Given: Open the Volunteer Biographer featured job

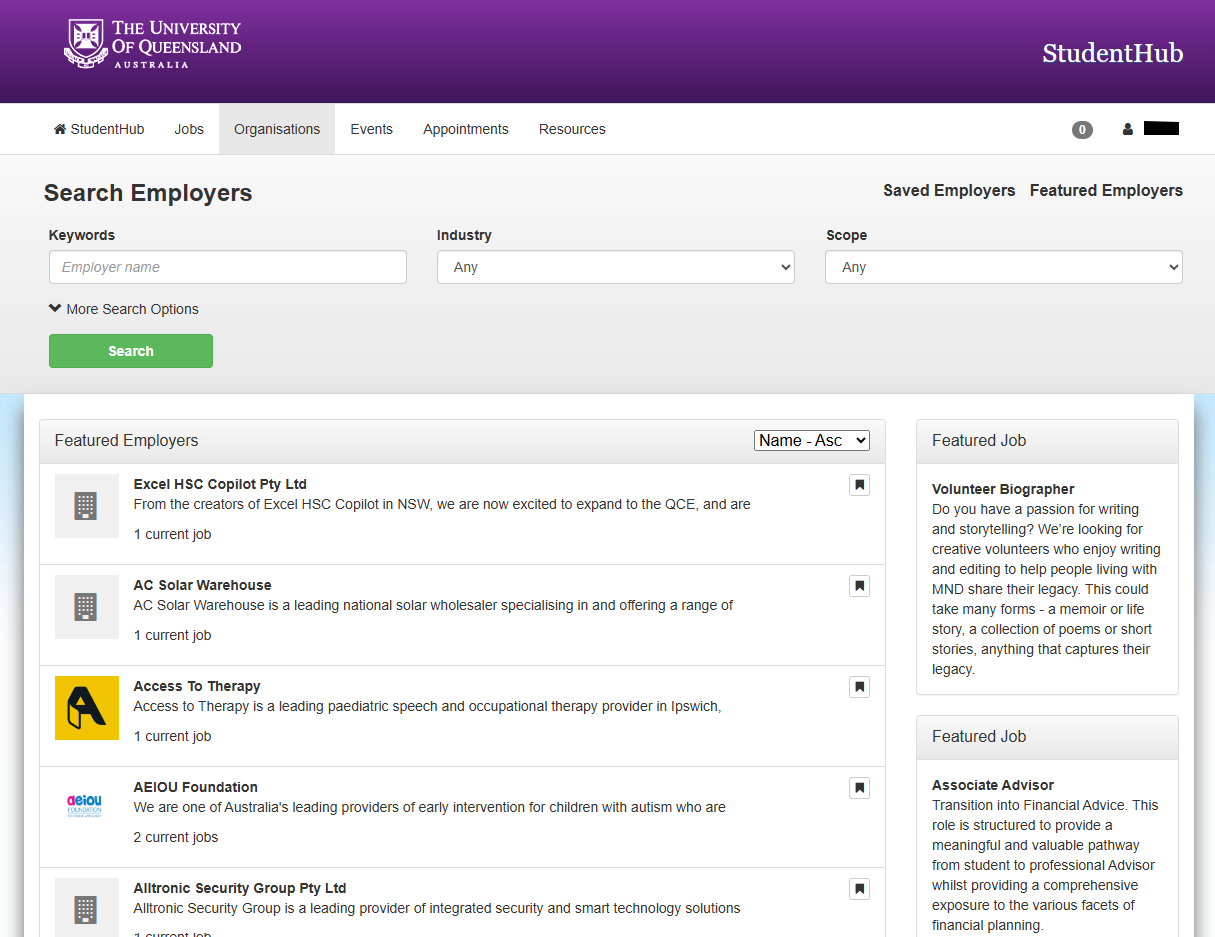Looking at the screenshot, I should point(1003,489).
